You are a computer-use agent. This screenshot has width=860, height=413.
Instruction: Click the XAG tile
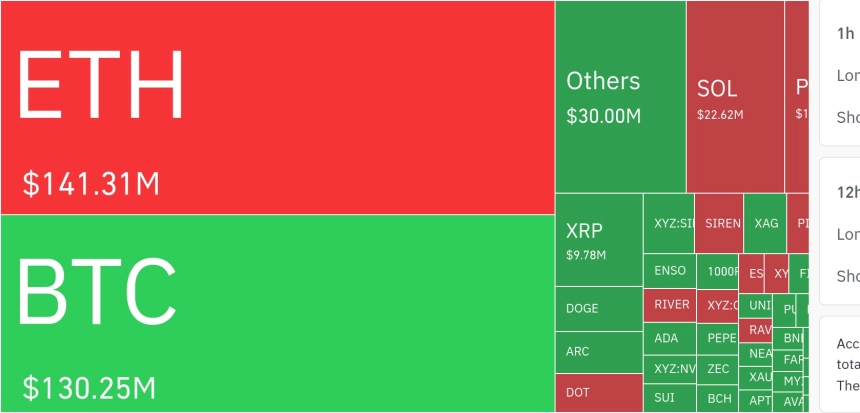(x=766, y=223)
